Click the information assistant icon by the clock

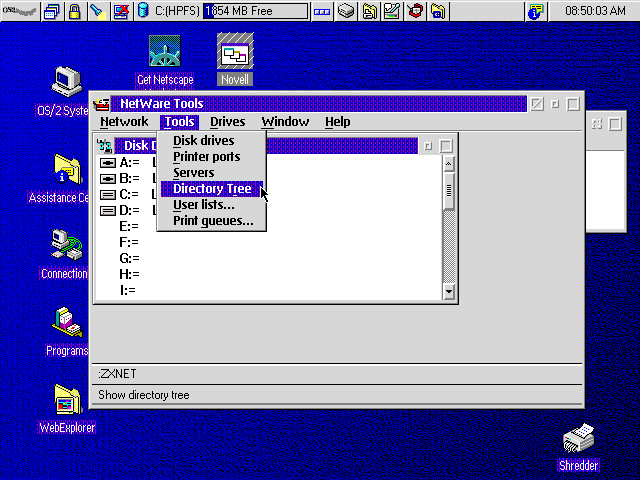(x=536, y=11)
